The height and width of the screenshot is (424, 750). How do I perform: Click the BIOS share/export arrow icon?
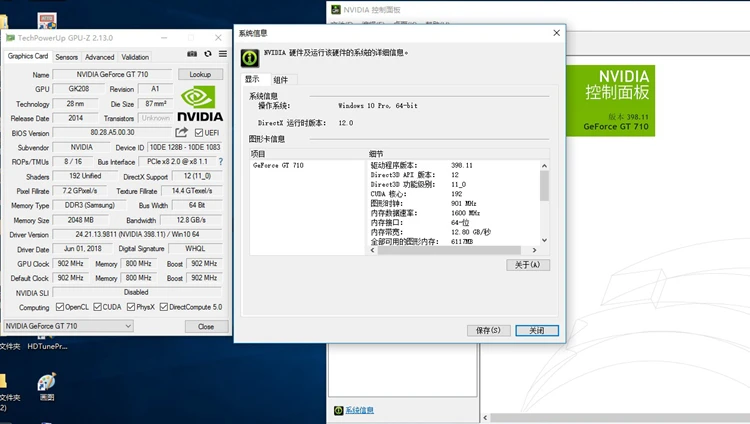click(181, 132)
